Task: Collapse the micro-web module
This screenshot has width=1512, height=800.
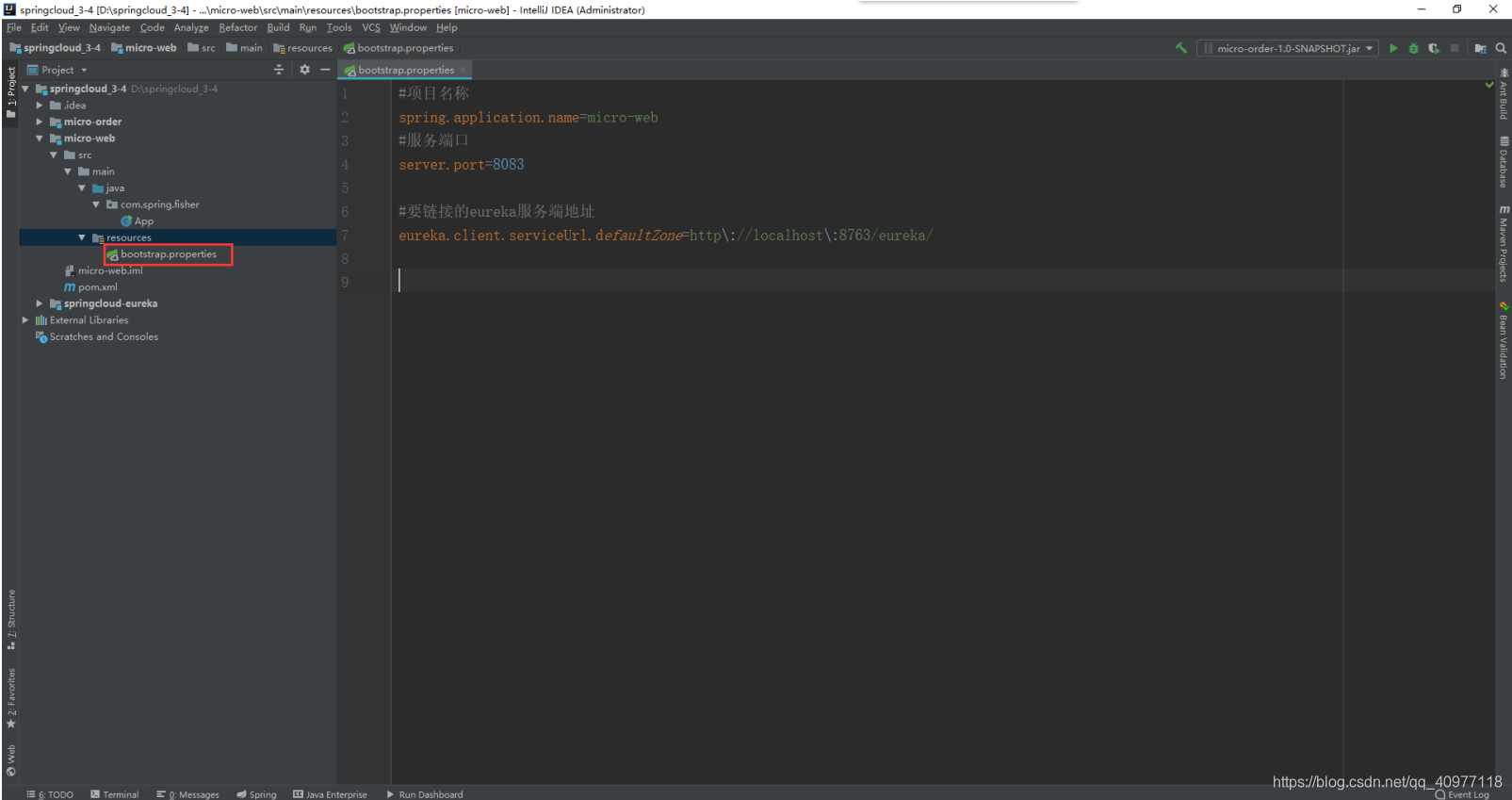Action: (x=40, y=139)
